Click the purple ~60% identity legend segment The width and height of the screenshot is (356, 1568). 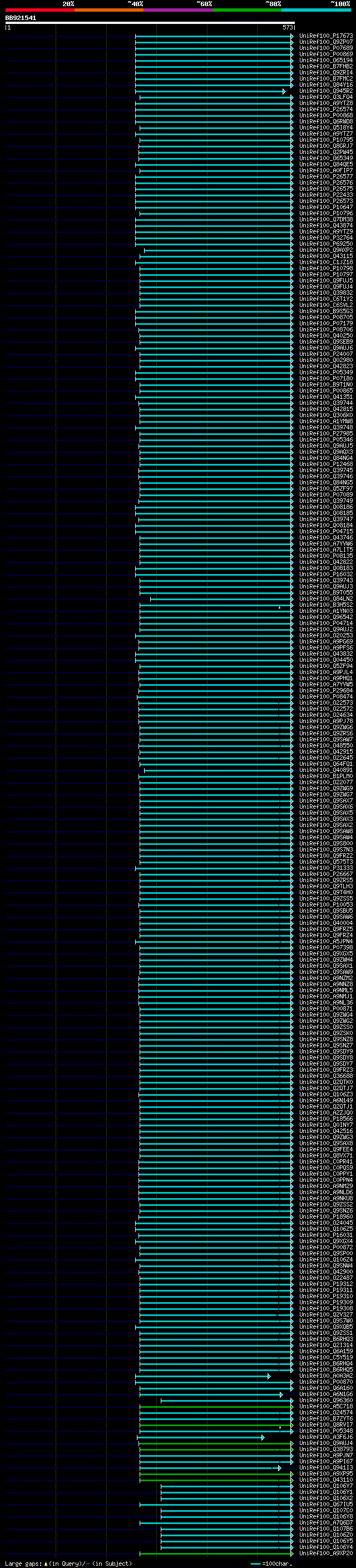pyautogui.click(x=177, y=10)
